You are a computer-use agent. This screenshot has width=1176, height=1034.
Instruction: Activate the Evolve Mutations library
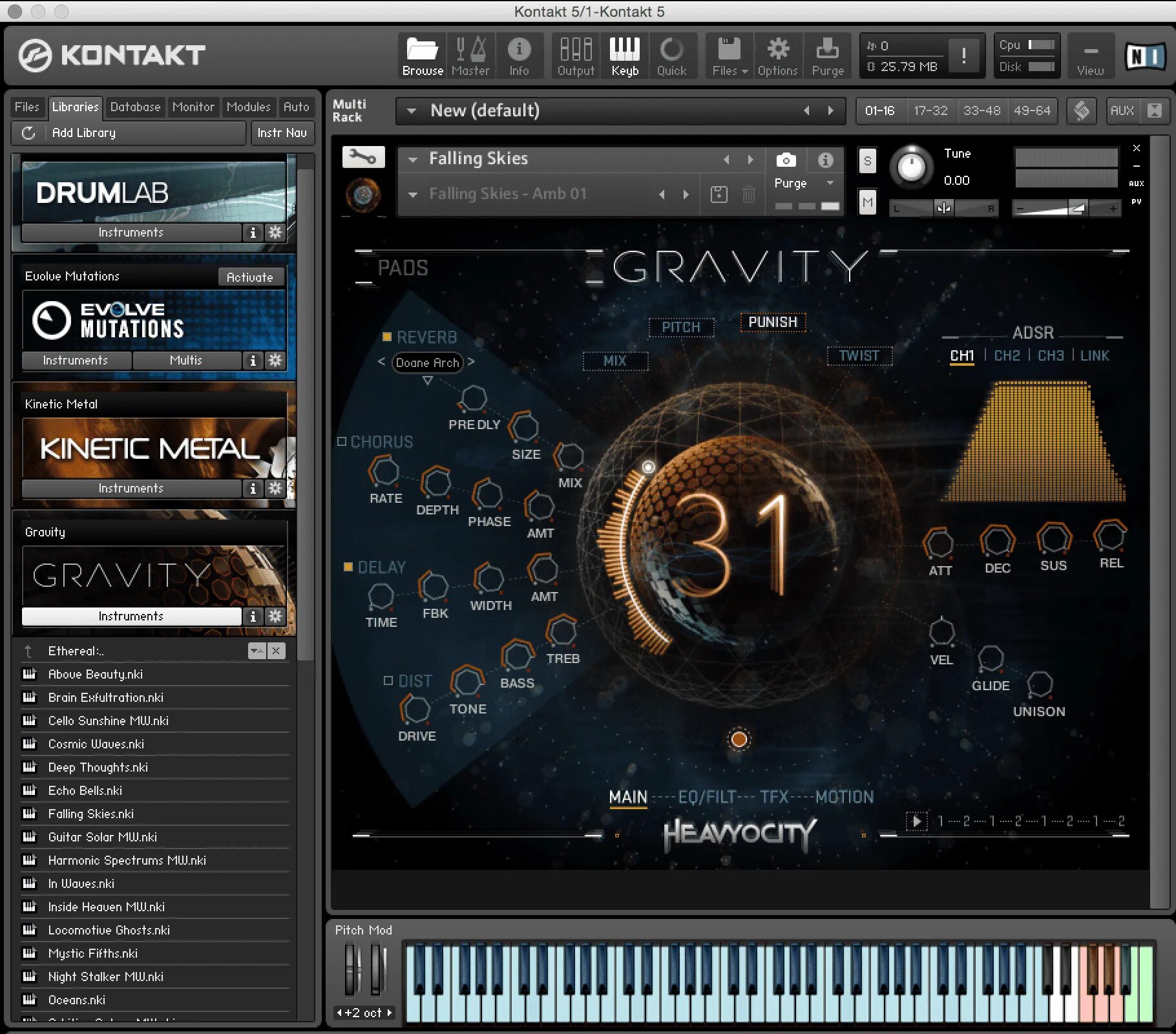(250, 277)
